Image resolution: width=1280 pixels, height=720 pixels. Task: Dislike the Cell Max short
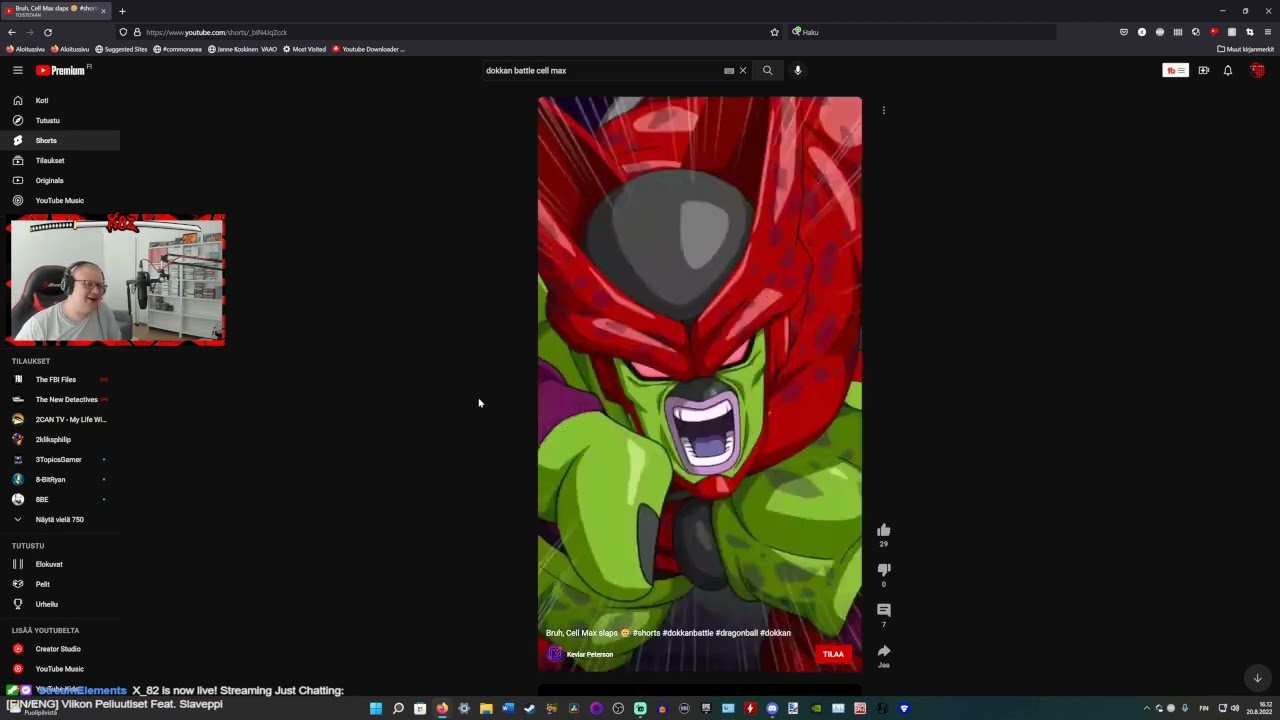coord(884,570)
